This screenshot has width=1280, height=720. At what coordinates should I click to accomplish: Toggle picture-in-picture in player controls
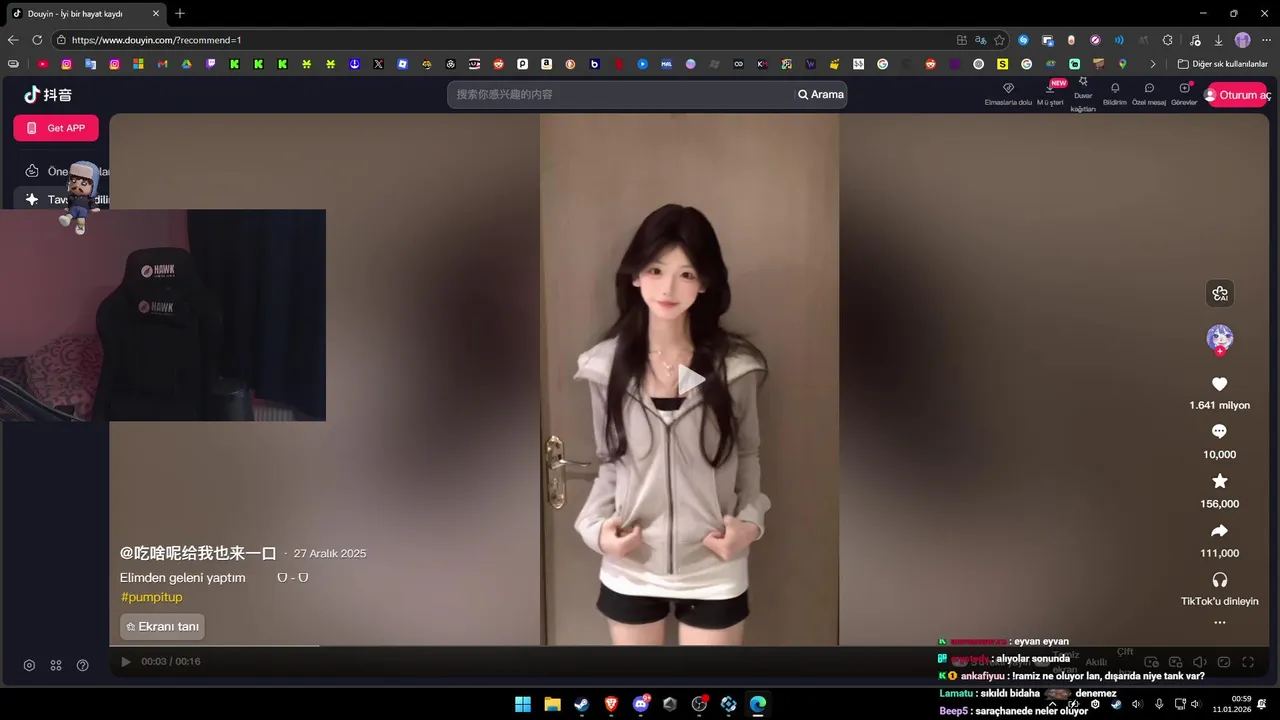click(1175, 662)
